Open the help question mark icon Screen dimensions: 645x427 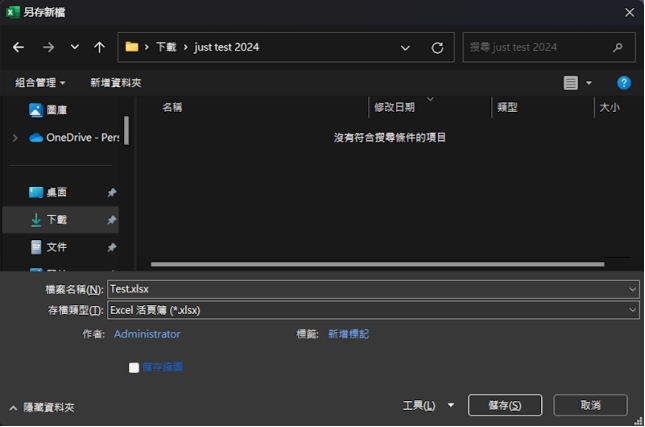coord(624,83)
